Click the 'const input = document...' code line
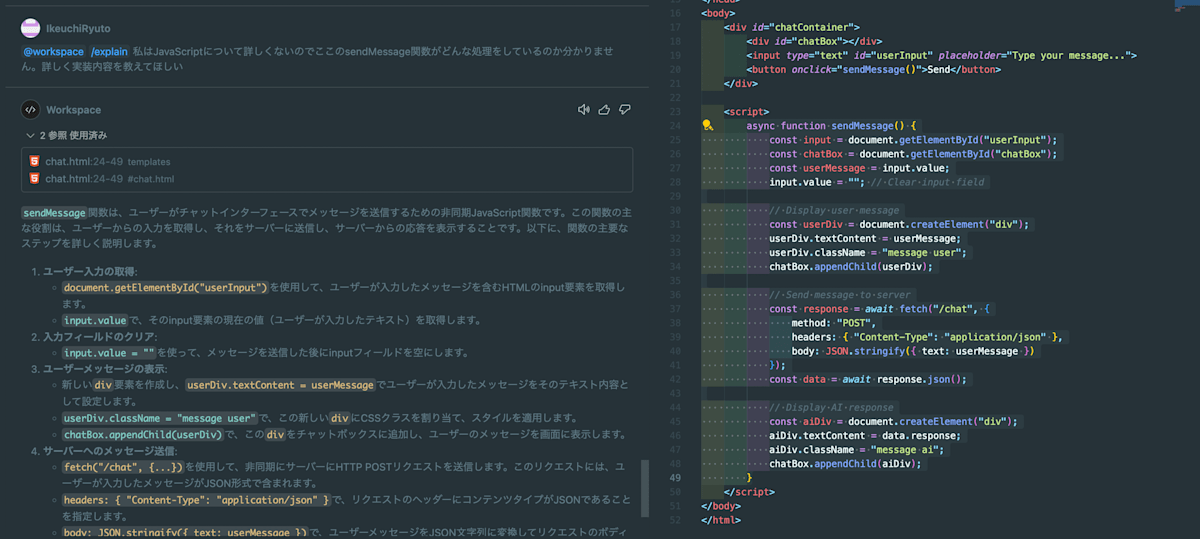The width and height of the screenshot is (1200, 539). tap(913, 140)
